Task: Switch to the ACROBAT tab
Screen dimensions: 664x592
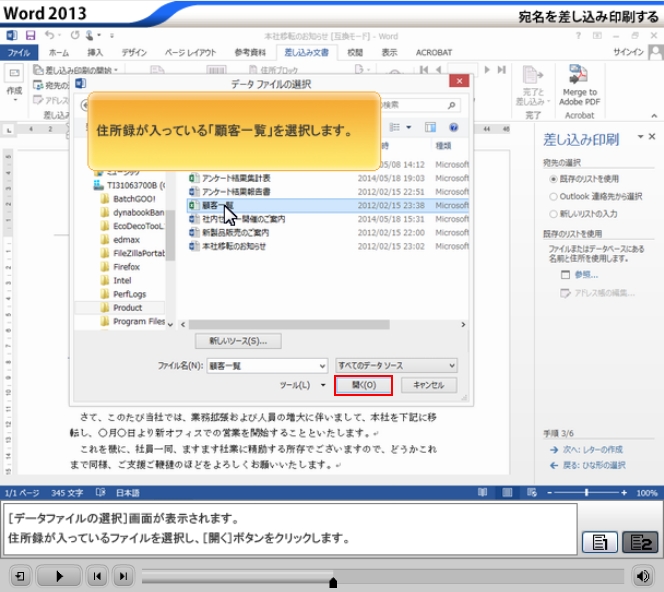Action: click(434, 53)
